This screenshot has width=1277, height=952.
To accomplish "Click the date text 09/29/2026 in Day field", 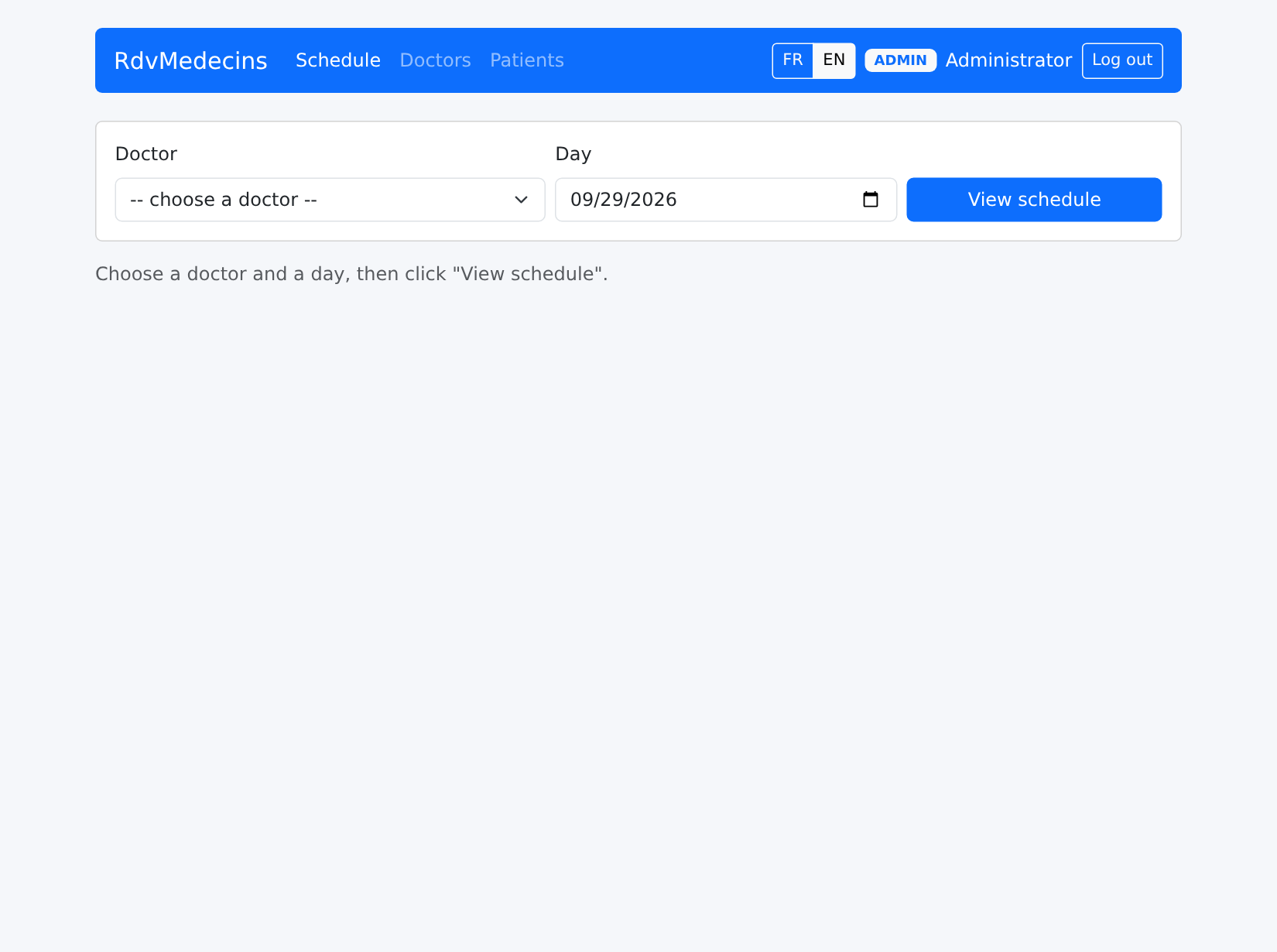I will point(624,200).
